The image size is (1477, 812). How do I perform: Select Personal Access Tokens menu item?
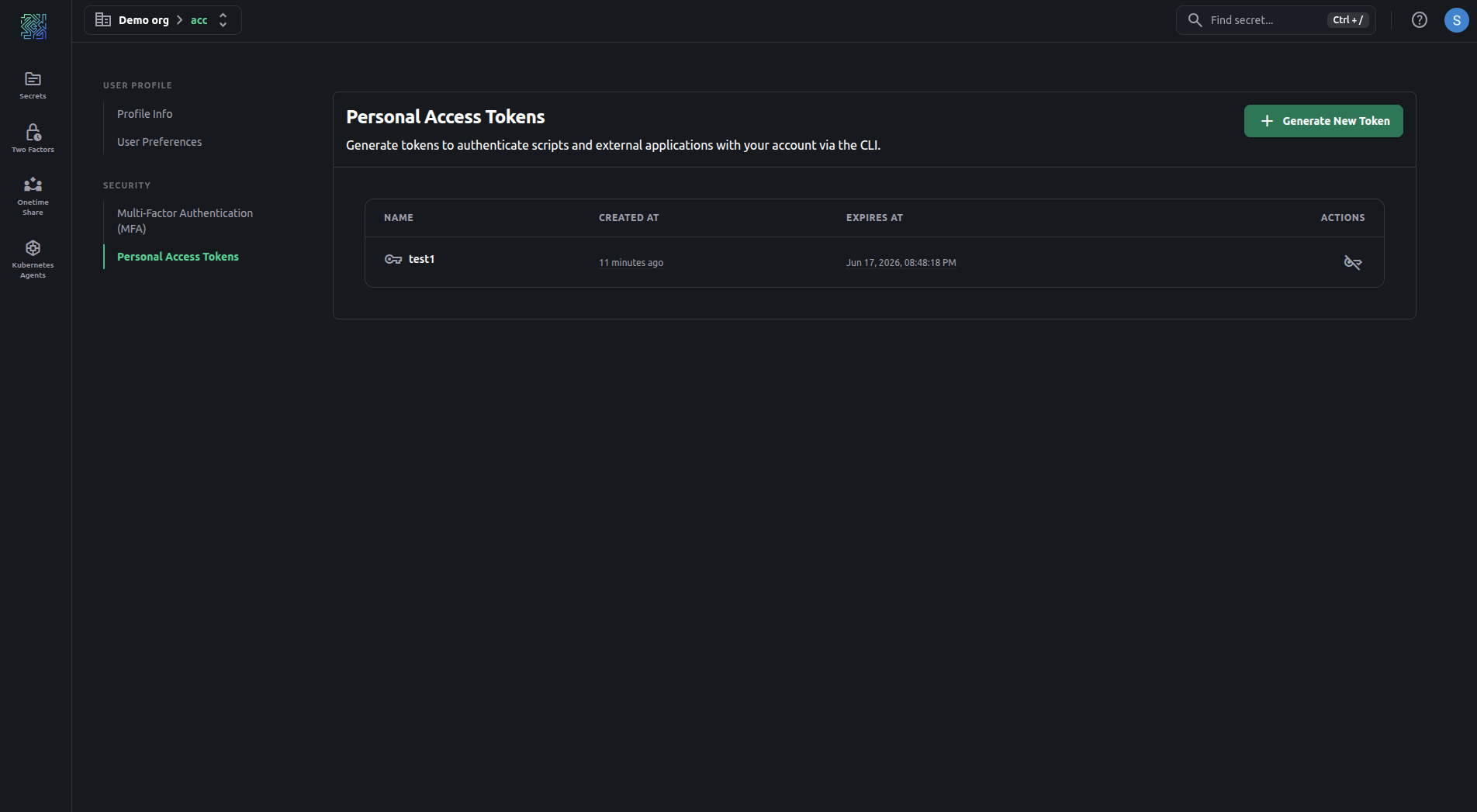[x=178, y=257]
